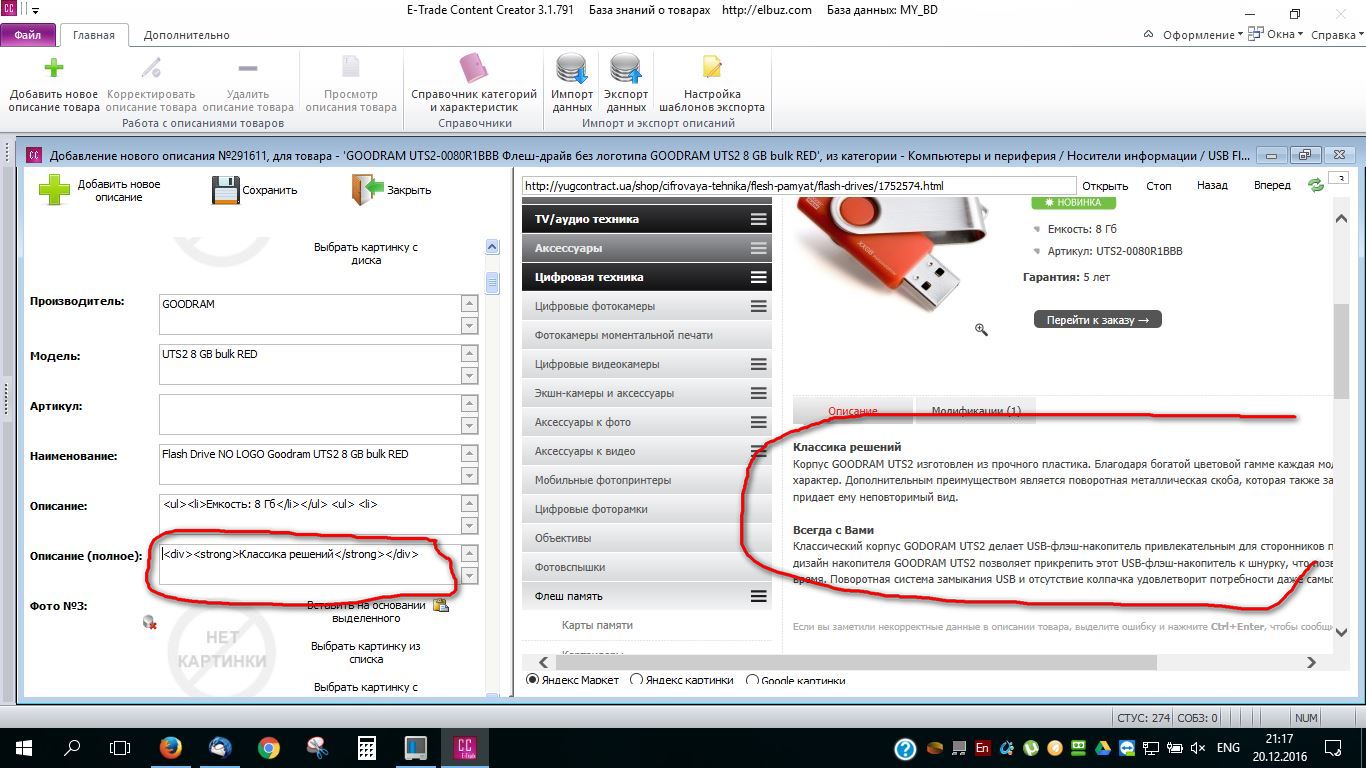
Task: Click the Google Drive tray icon
Action: (x=1103, y=747)
